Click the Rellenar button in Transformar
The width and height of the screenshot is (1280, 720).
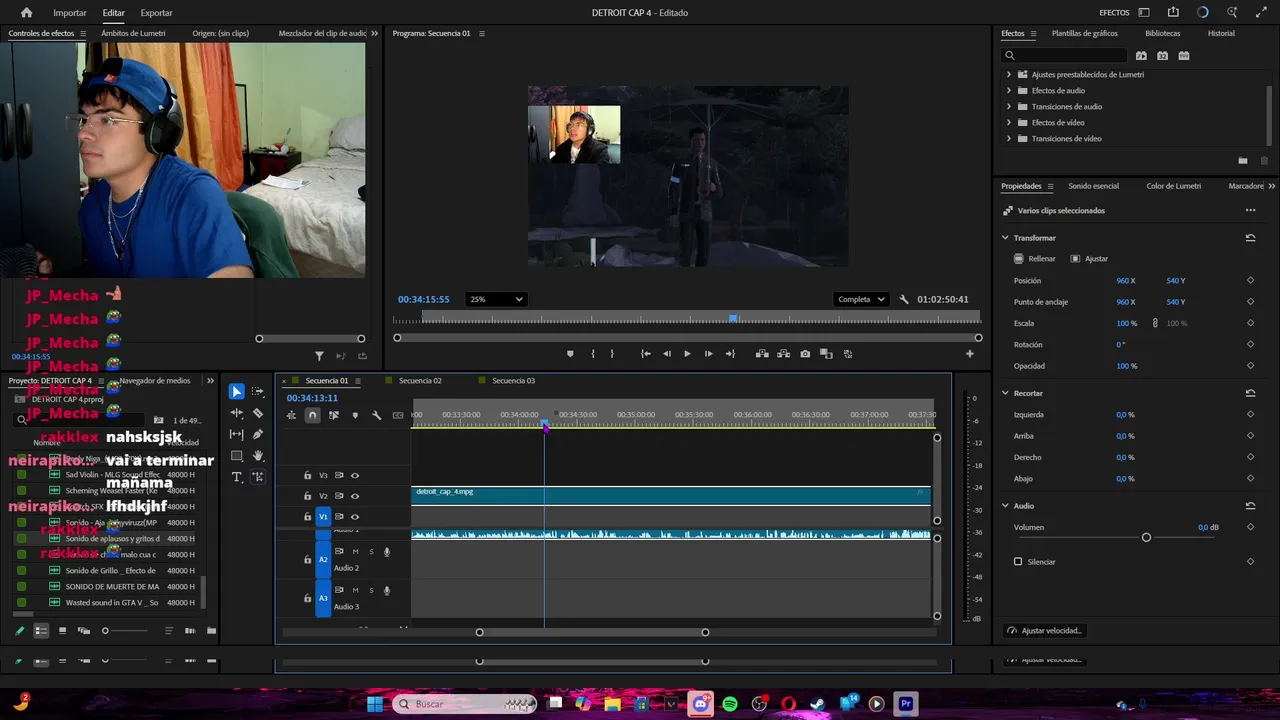1035,259
